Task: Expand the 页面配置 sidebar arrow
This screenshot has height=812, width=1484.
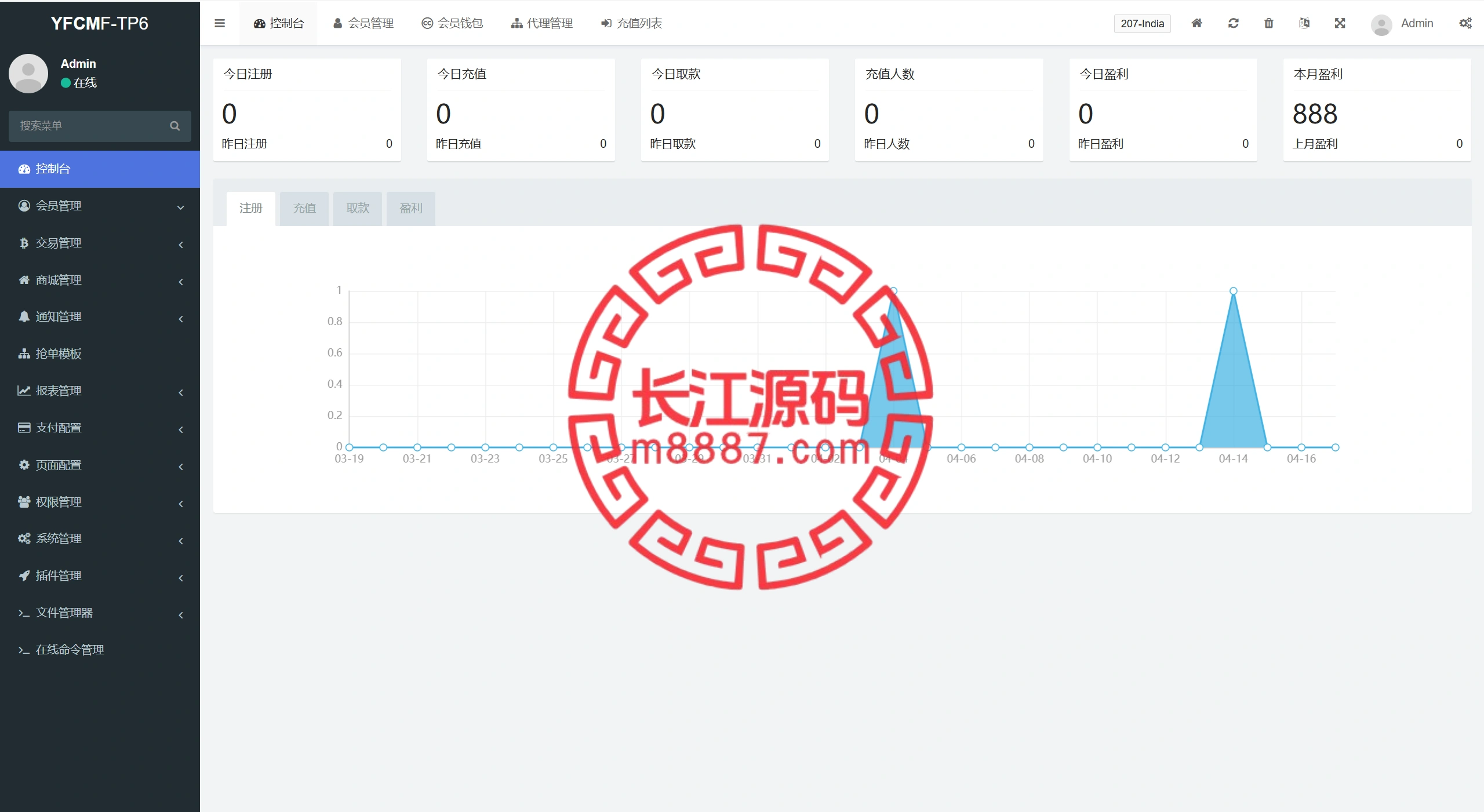Action: [x=181, y=467]
